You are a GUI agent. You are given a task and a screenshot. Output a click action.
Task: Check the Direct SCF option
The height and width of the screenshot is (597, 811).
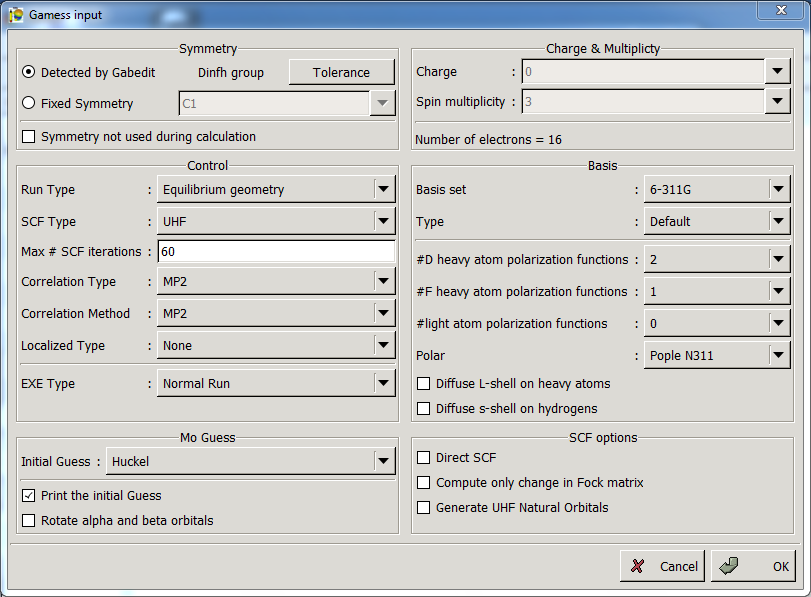[424, 457]
